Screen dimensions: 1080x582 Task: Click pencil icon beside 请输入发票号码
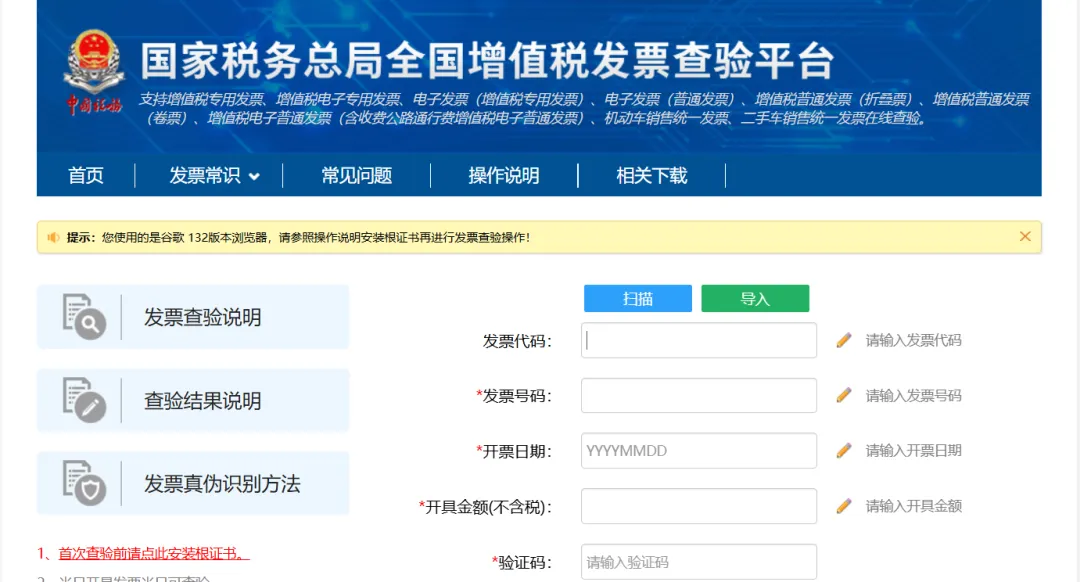[844, 395]
